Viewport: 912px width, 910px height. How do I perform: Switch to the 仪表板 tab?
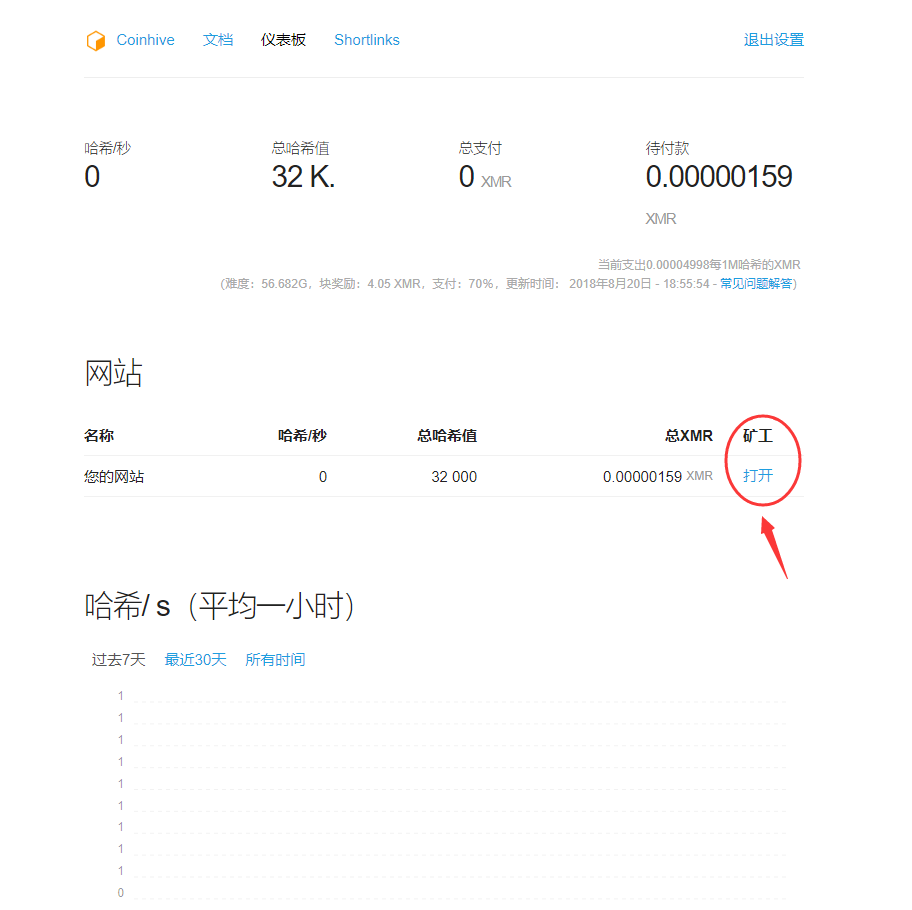point(283,40)
